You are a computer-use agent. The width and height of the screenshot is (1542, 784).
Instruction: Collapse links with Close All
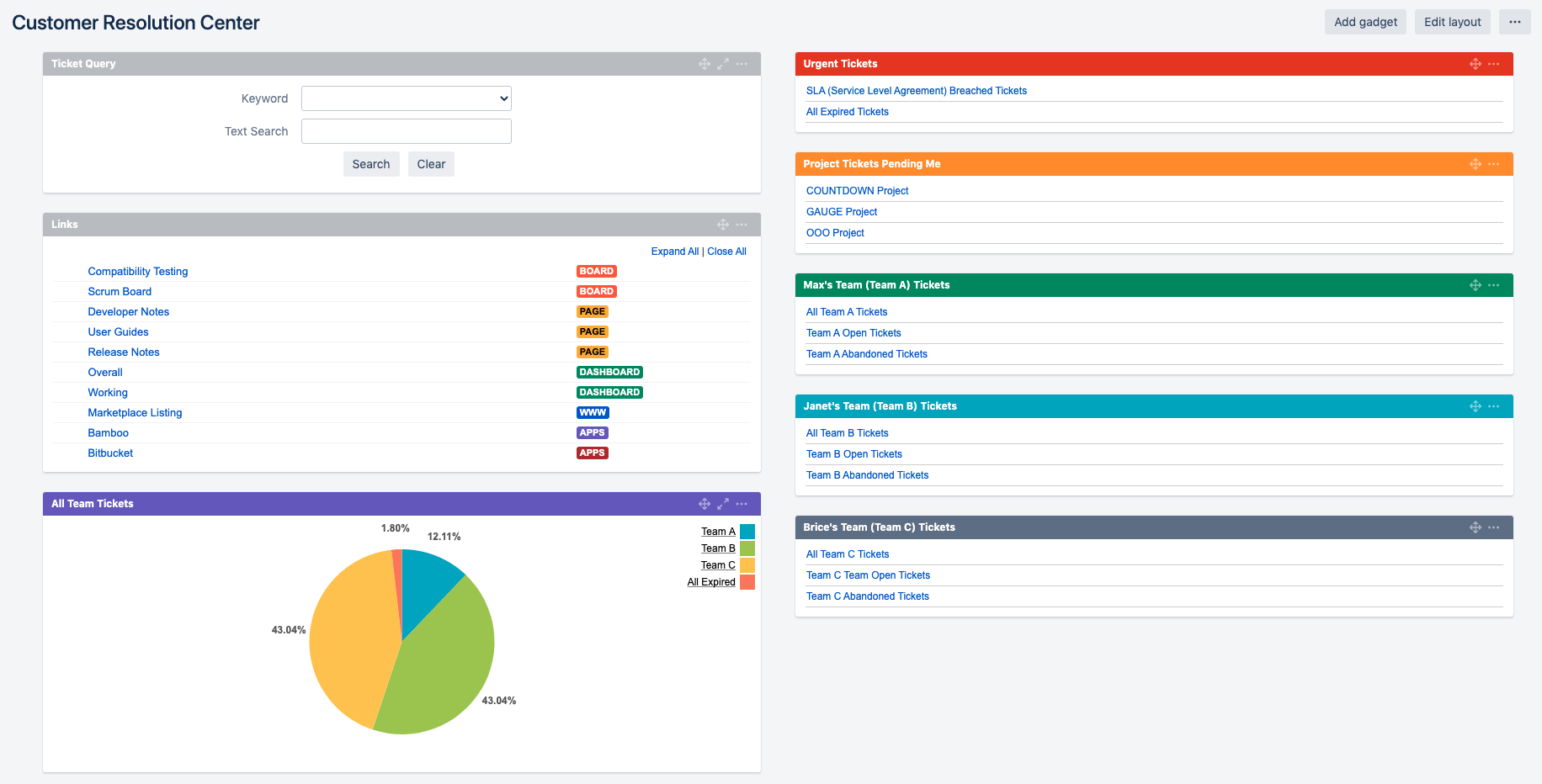726,252
